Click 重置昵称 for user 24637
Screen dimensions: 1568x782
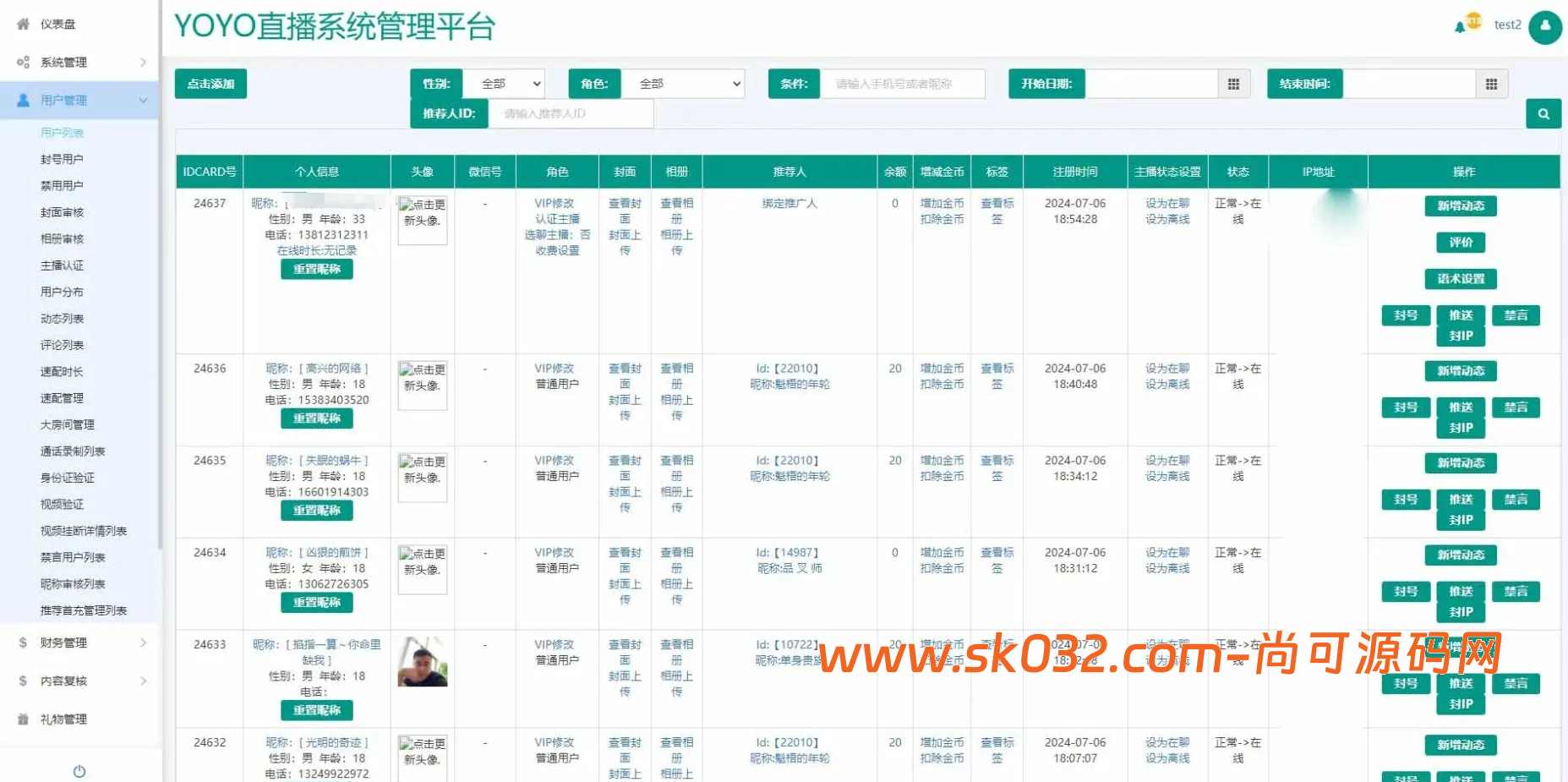pos(317,269)
